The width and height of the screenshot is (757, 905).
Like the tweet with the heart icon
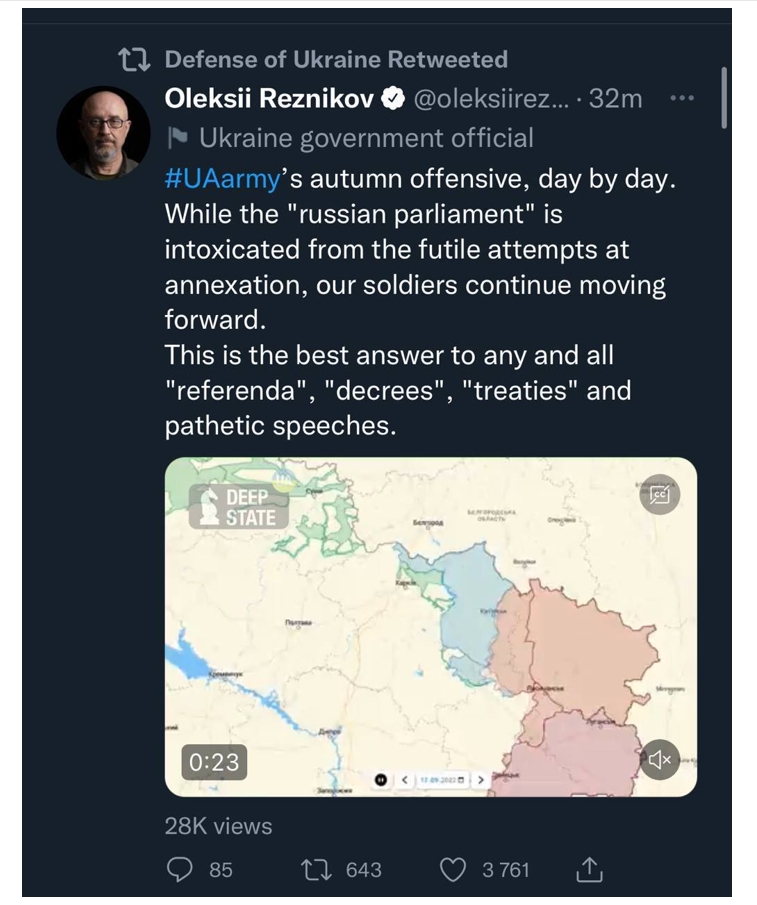[x=454, y=869]
